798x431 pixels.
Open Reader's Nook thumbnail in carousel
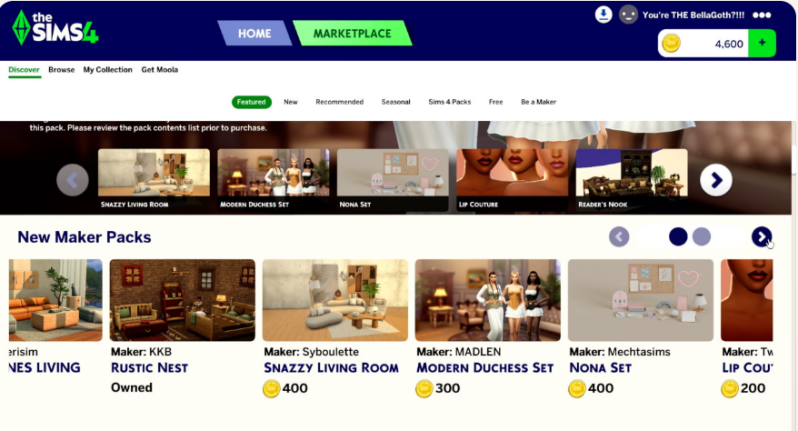click(x=632, y=180)
